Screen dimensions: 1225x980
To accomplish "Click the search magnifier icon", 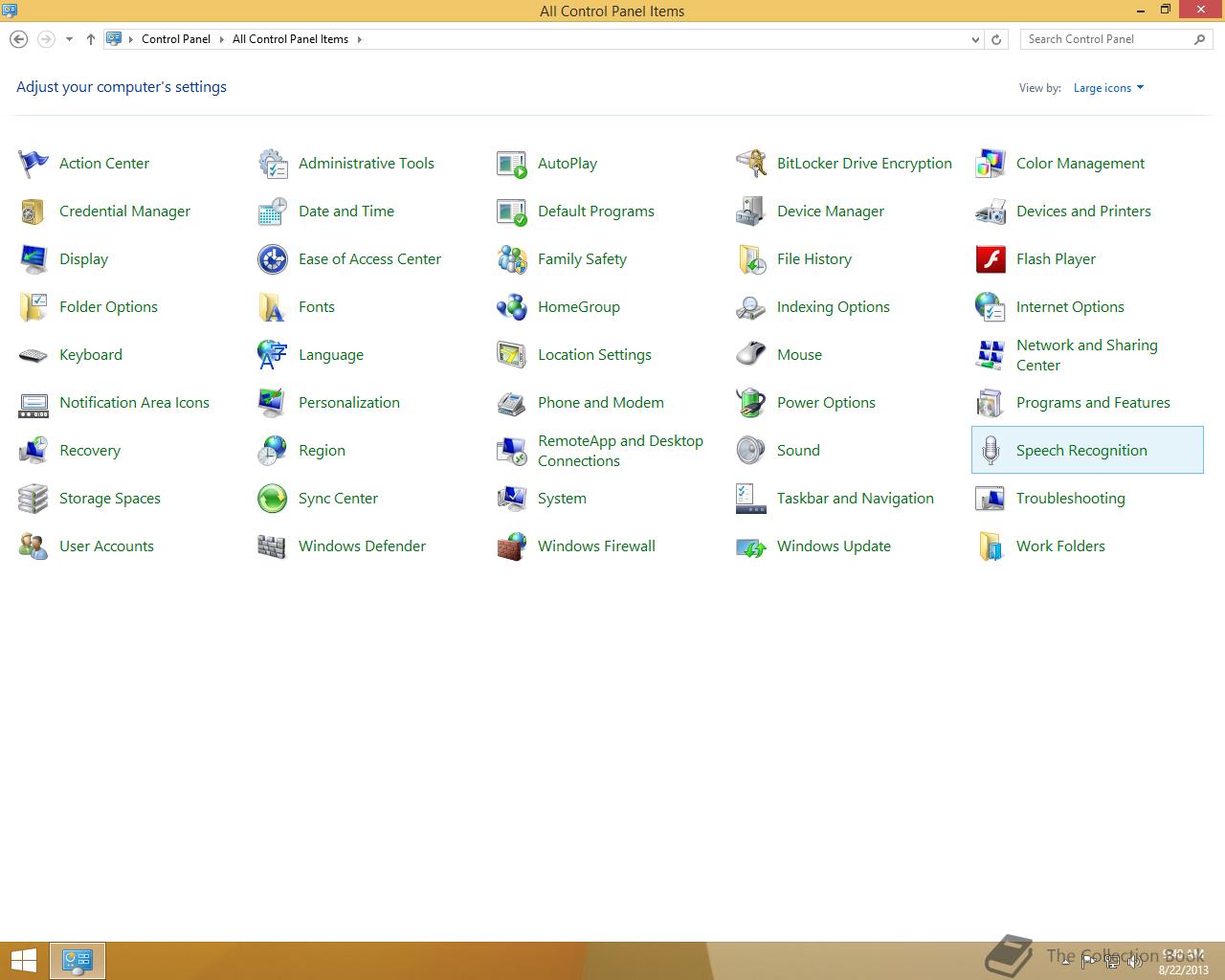I will pos(1200,39).
